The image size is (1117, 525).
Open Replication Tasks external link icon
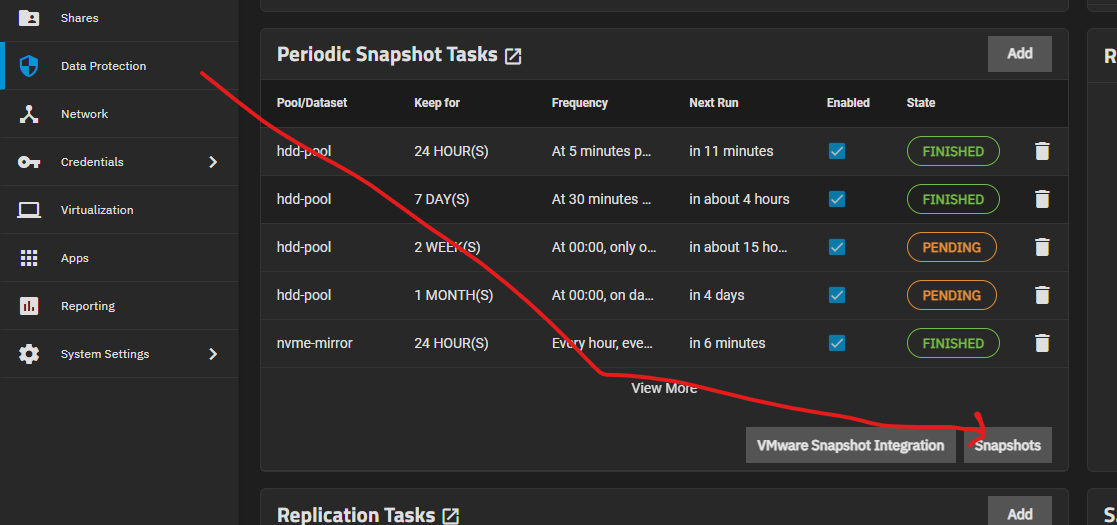tap(451, 516)
